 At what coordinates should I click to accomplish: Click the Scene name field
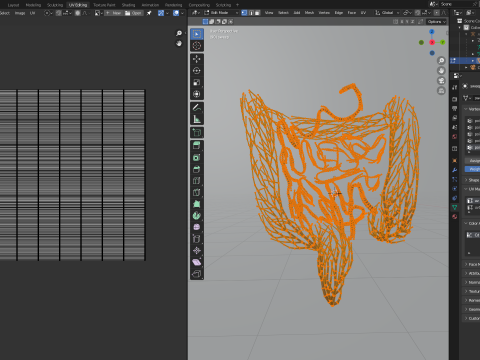pyautogui.click(x=456, y=4)
